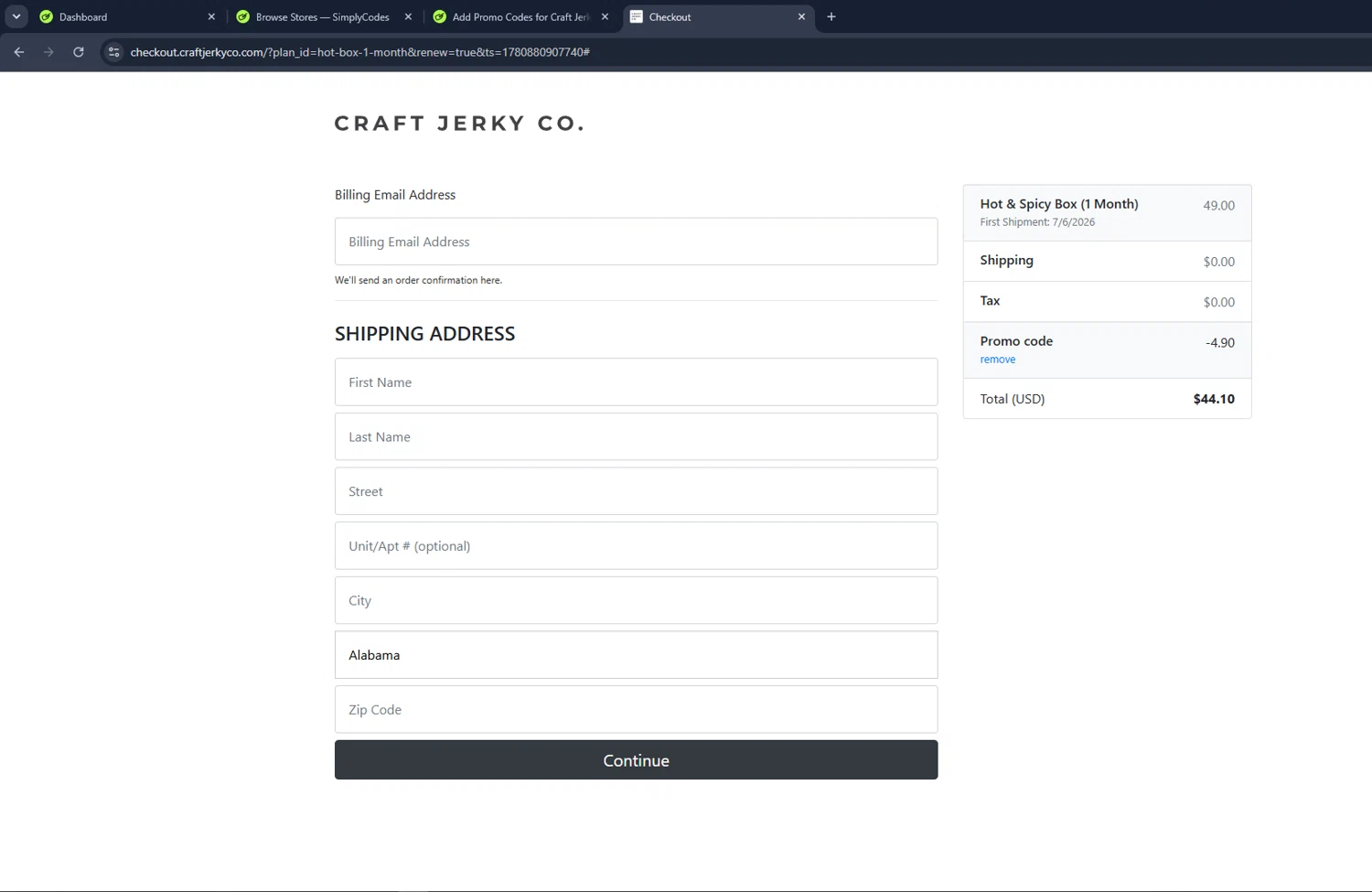The image size is (1372, 892).
Task: Open the state dropdown showing Alabama
Action: [636, 655]
